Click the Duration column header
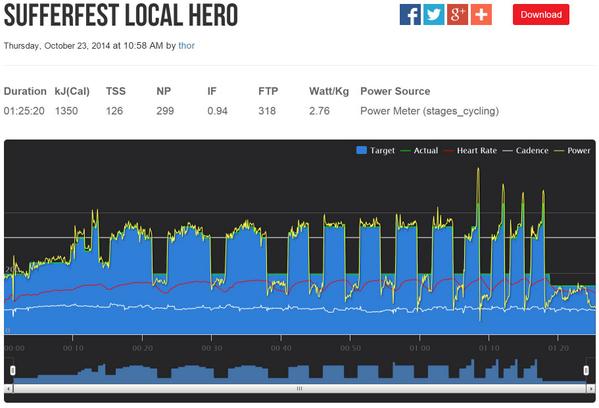This screenshot has width=599, height=408. 25,91
